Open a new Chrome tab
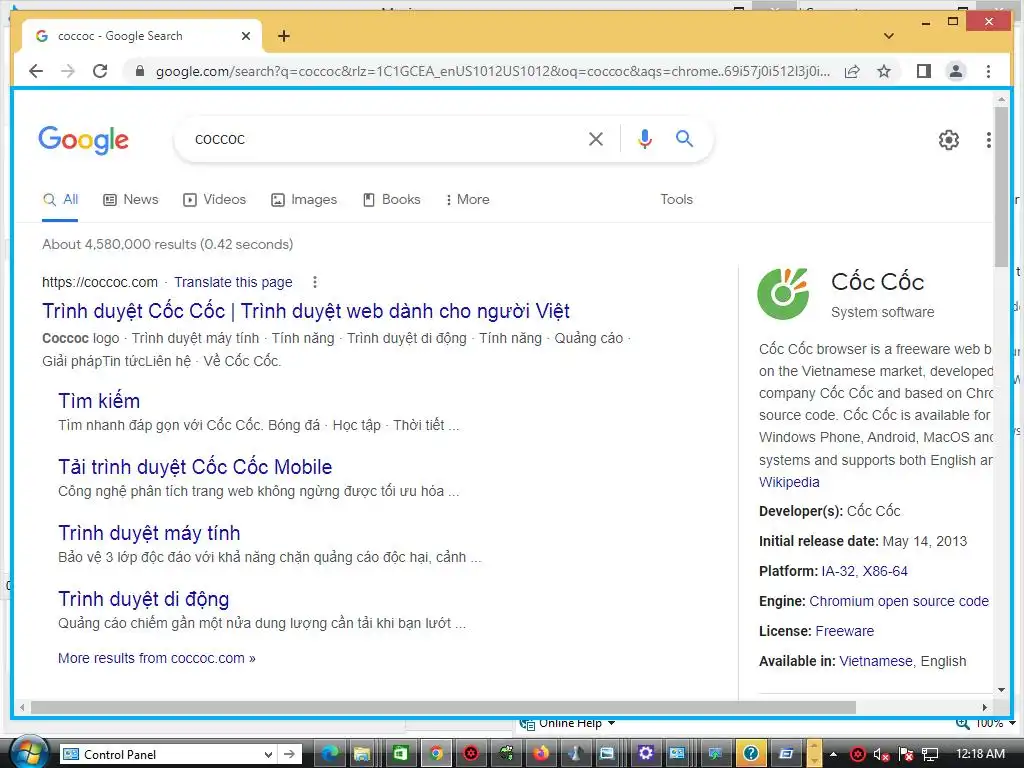This screenshot has height=768, width=1024. pyautogui.click(x=283, y=36)
